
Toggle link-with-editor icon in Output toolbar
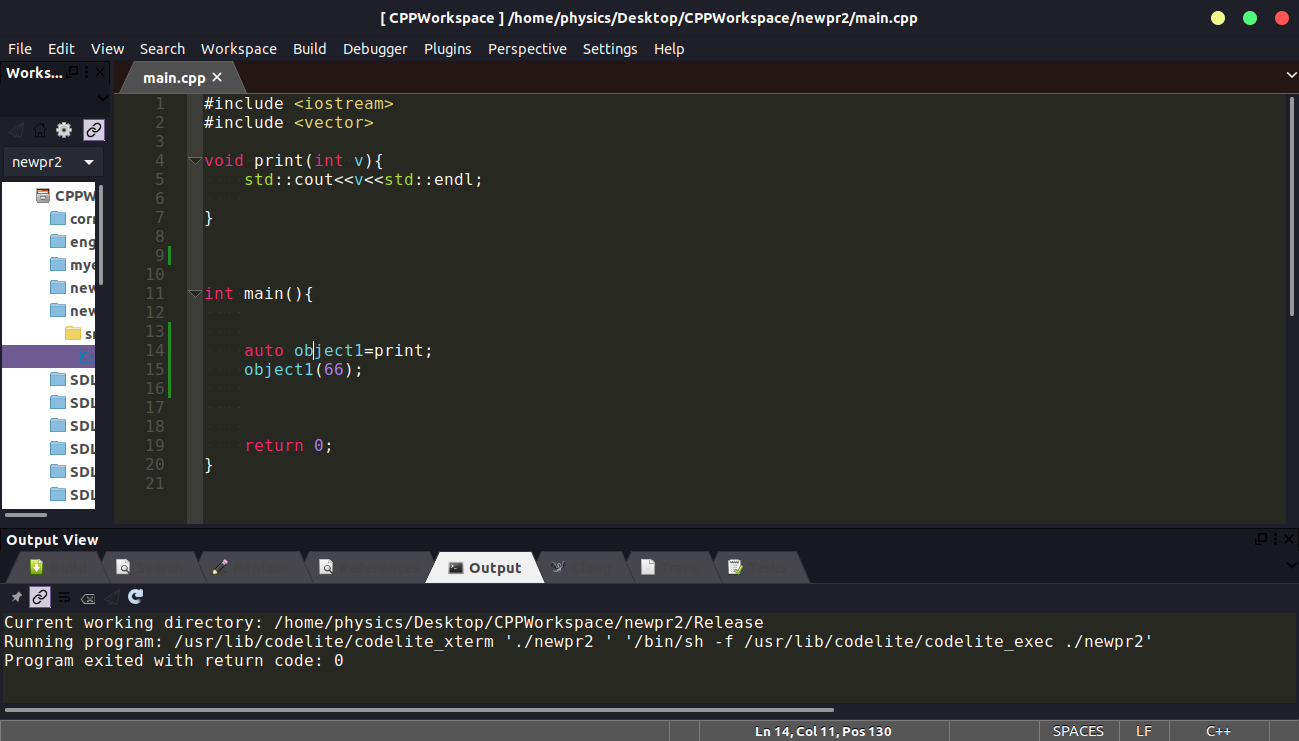point(39,597)
